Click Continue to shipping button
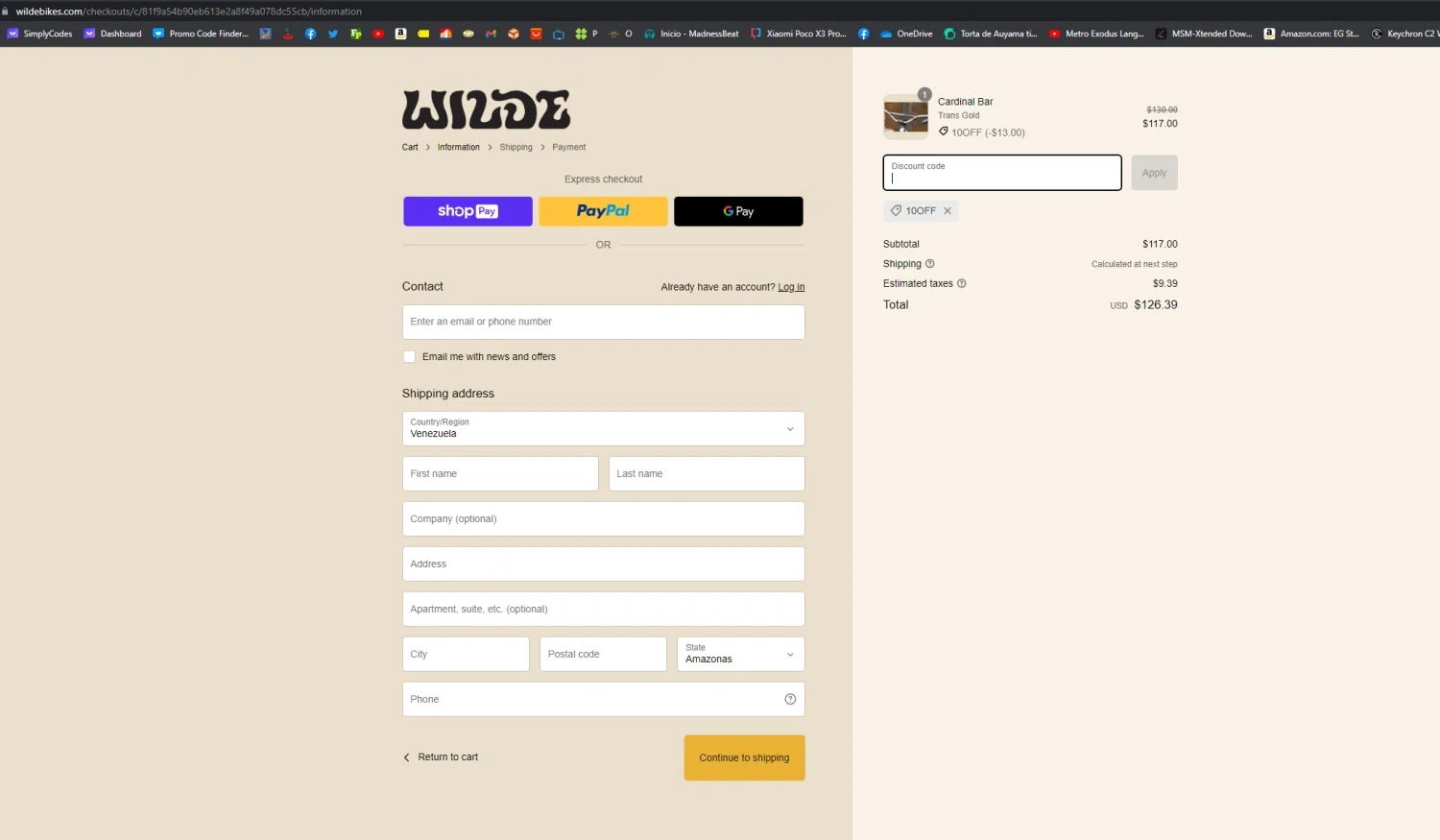 point(744,757)
